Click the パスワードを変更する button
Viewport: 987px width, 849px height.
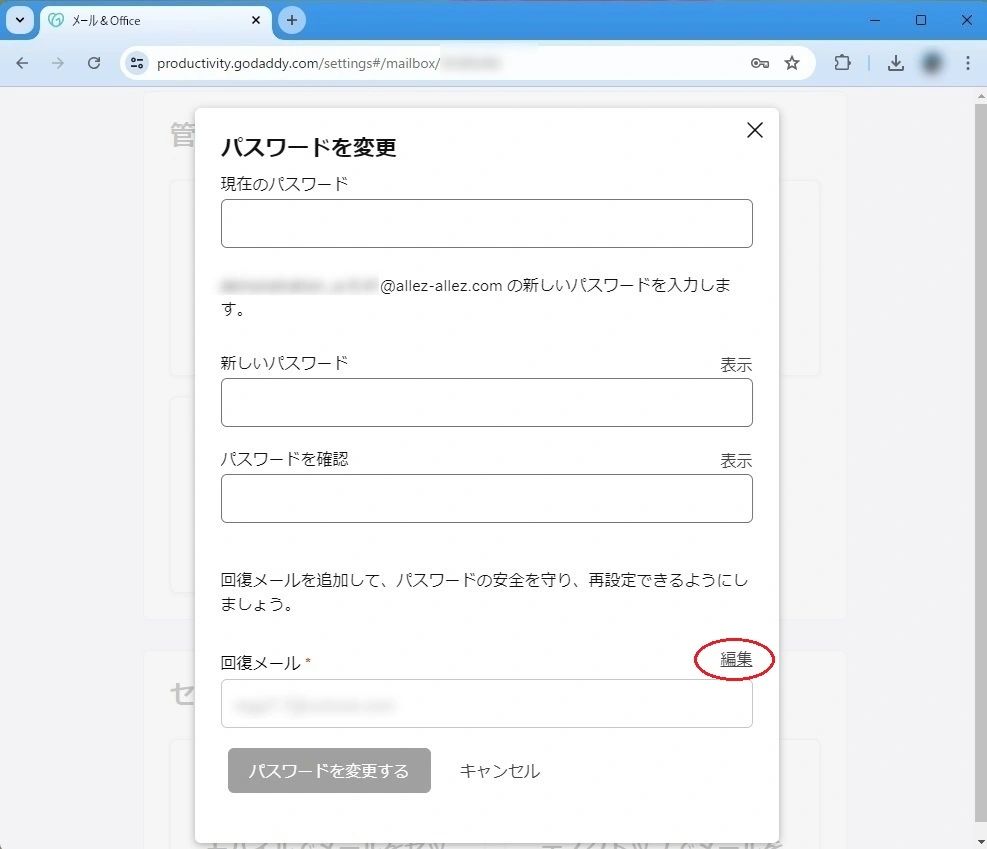point(329,771)
